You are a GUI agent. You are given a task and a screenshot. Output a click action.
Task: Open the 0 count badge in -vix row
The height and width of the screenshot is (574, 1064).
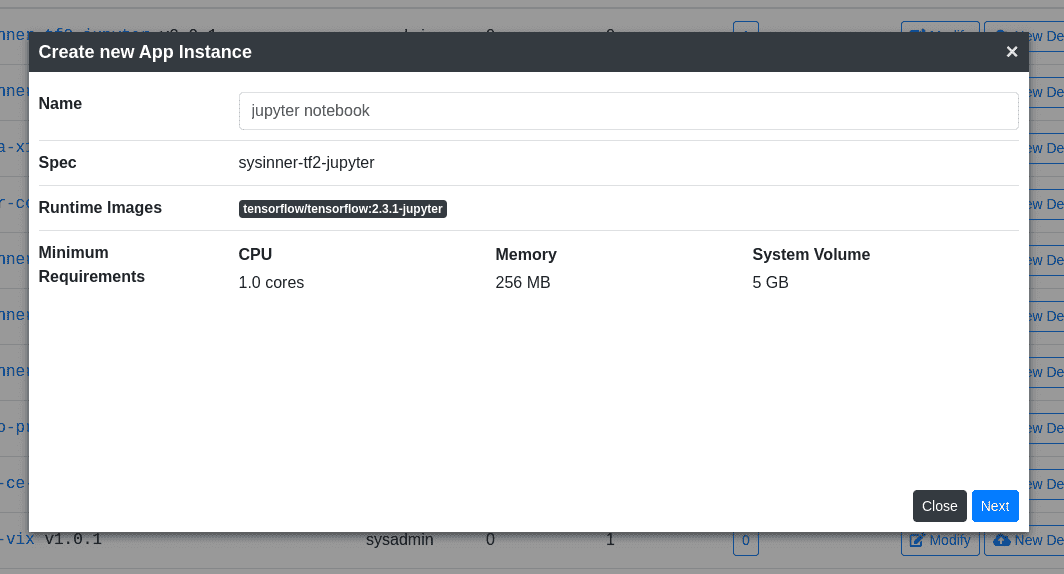(746, 541)
